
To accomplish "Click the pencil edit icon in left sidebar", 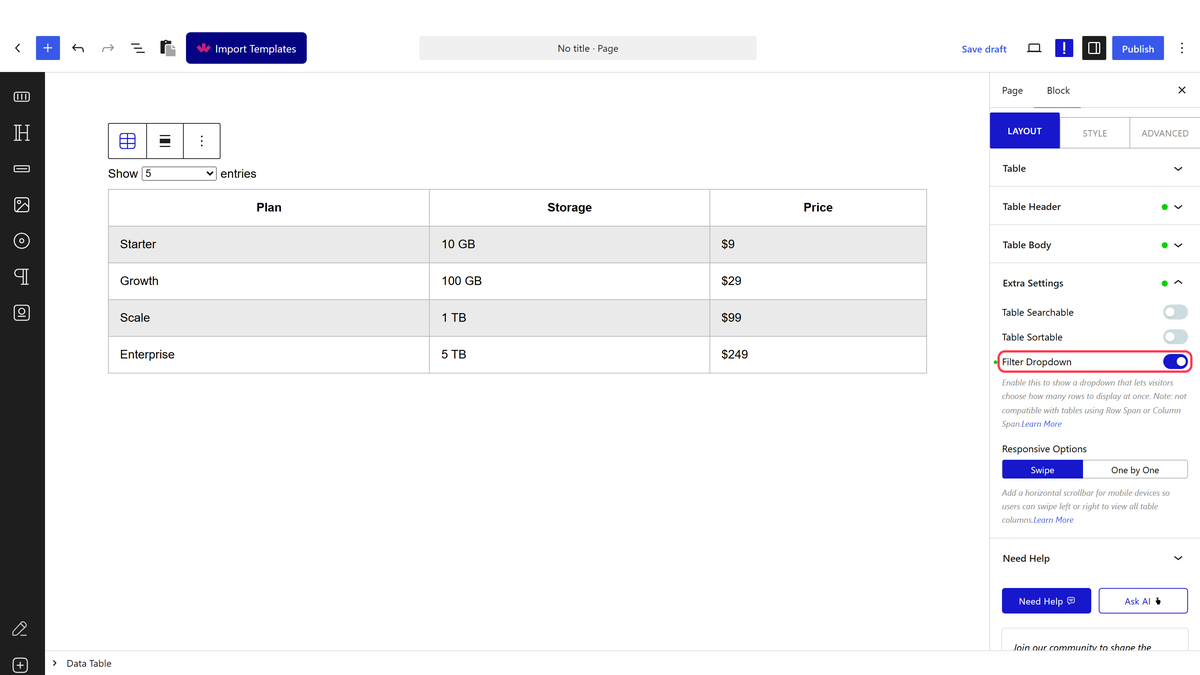I will [x=20, y=629].
